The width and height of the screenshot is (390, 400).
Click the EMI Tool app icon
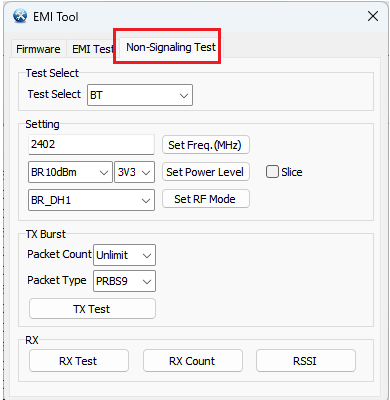20,16
